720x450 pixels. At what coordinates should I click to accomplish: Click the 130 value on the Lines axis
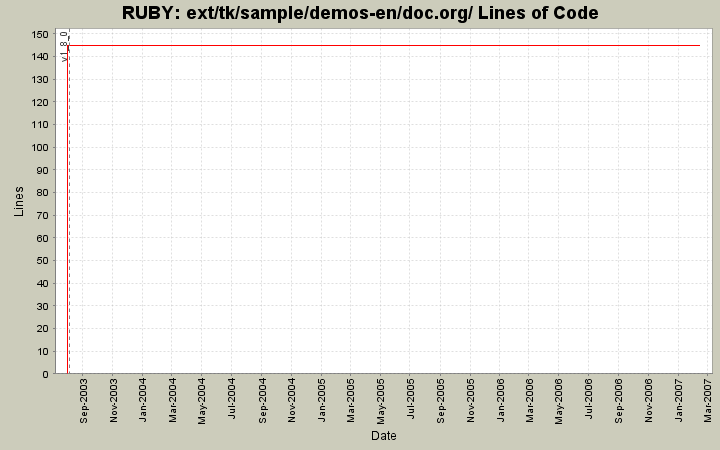tap(40, 80)
